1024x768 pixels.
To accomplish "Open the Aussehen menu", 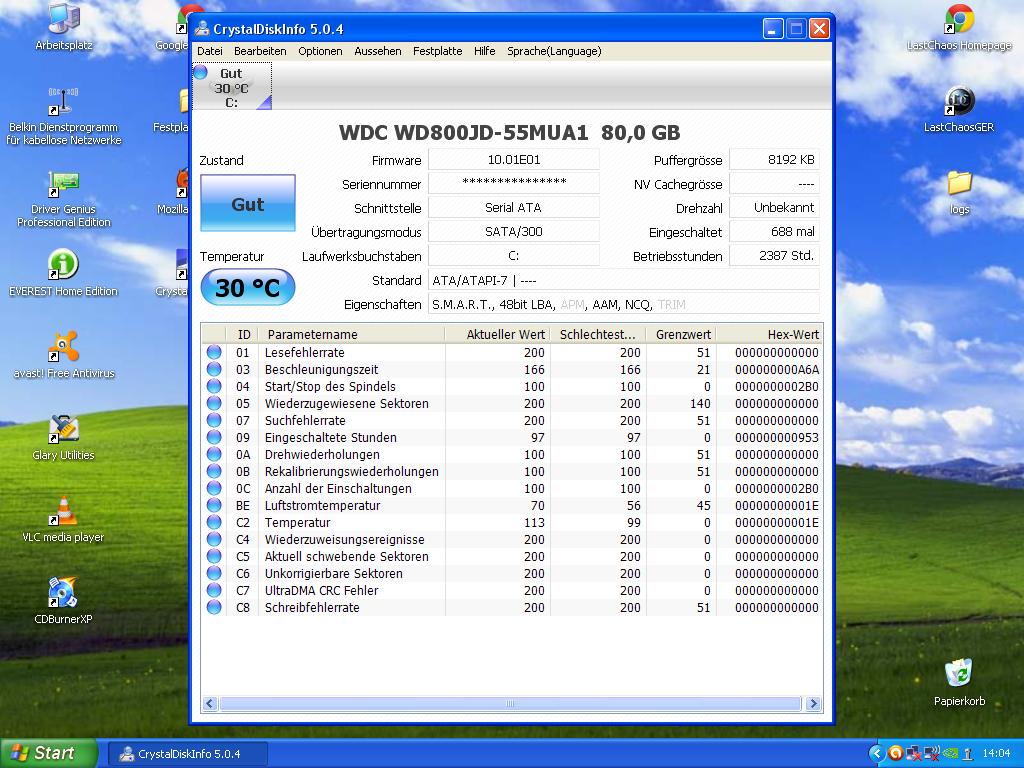I will [377, 51].
